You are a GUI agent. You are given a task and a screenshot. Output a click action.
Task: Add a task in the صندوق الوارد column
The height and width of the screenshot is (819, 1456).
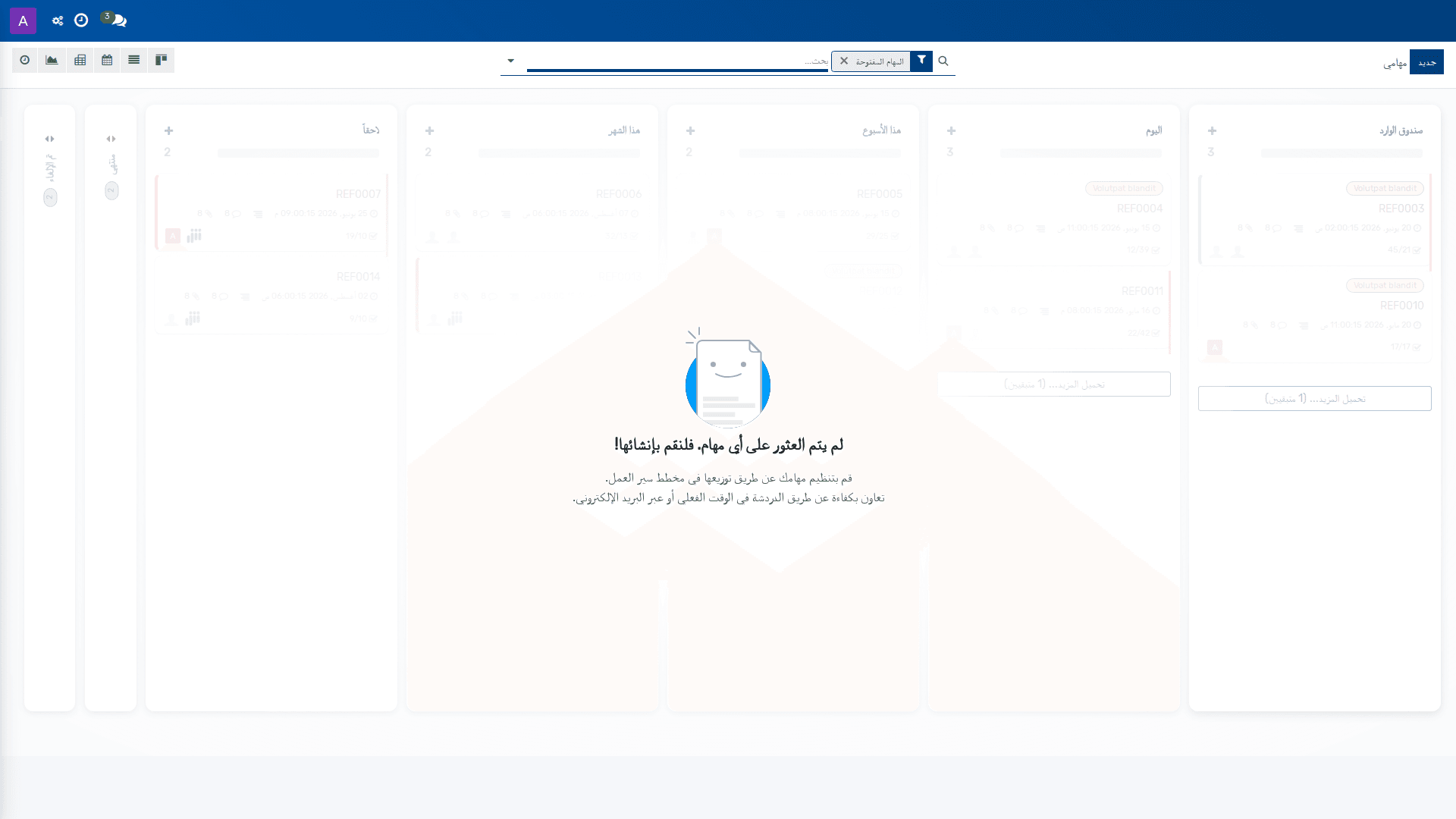[1212, 130]
